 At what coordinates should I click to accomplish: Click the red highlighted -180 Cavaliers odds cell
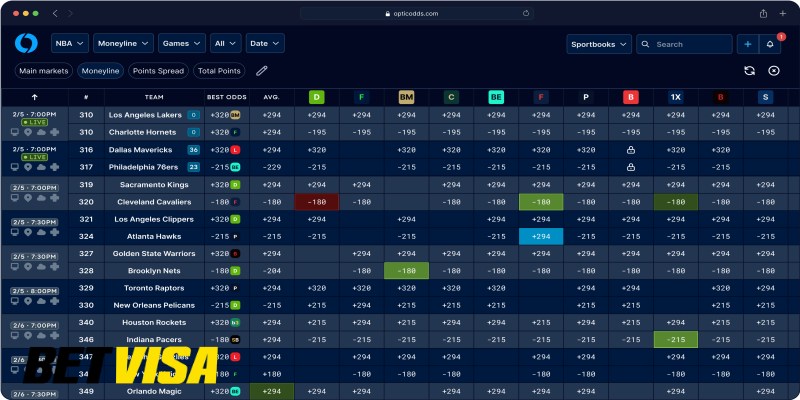[x=317, y=202]
